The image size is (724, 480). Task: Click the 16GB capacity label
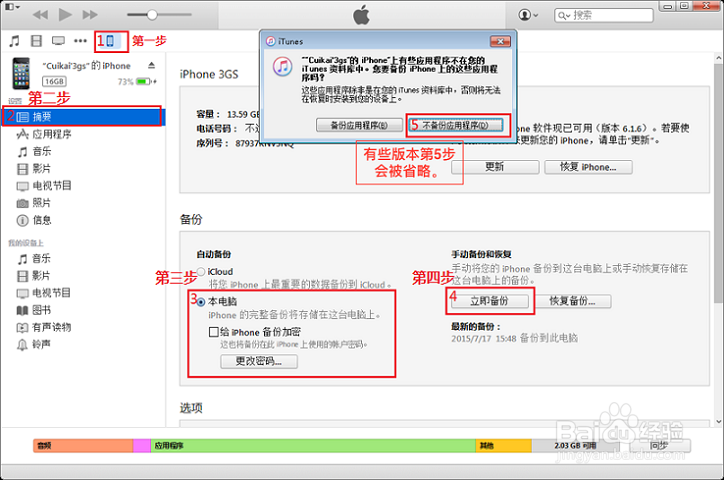pyautogui.click(x=54, y=82)
